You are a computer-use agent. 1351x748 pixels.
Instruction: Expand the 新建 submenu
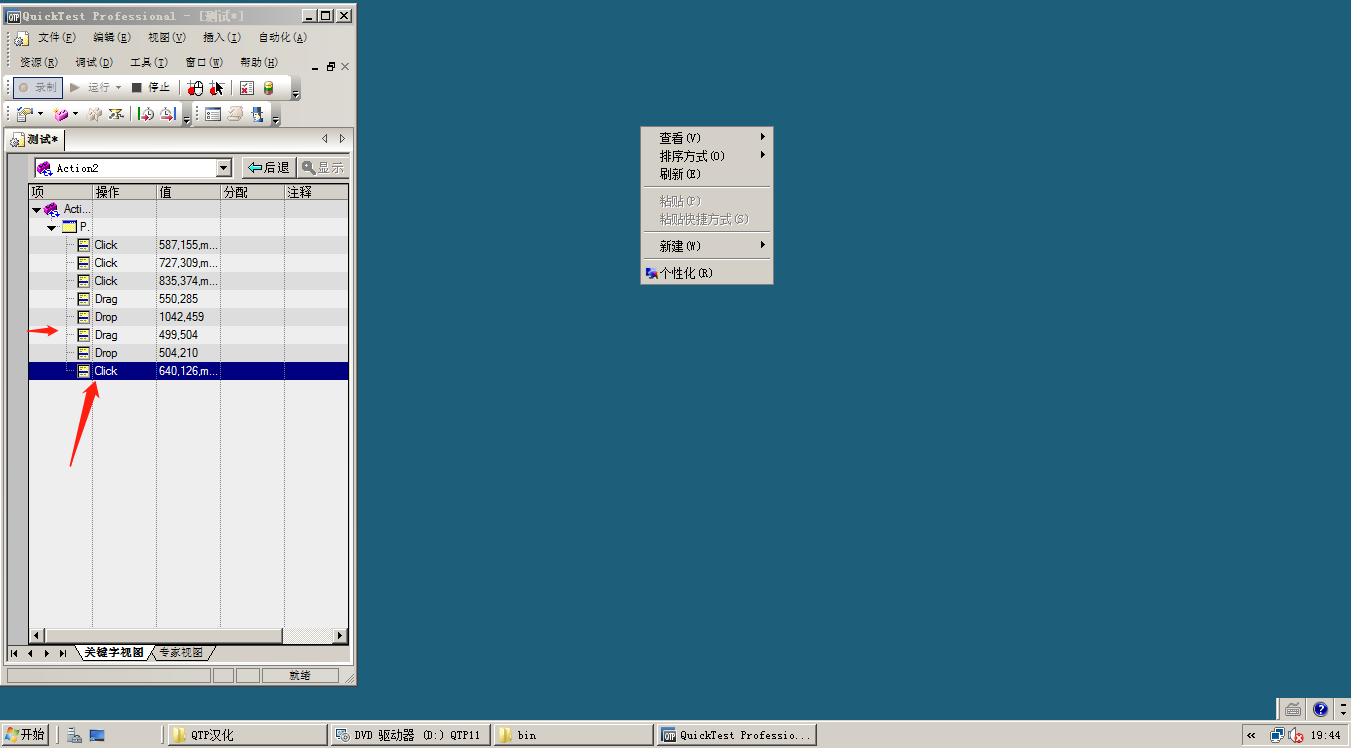(x=706, y=246)
